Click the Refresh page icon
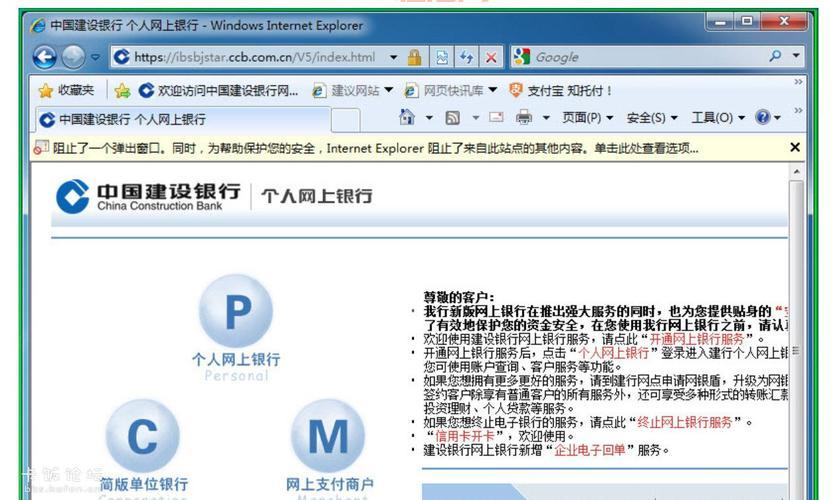This screenshot has width=835, height=500. pyautogui.click(x=466, y=57)
